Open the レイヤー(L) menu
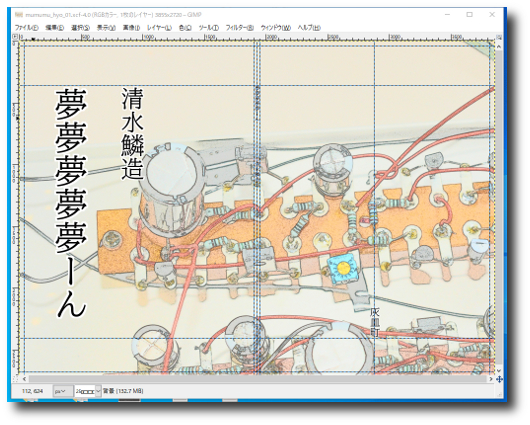Image resolution: width=530 pixels, height=425 pixels. pyautogui.click(x=159, y=28)
